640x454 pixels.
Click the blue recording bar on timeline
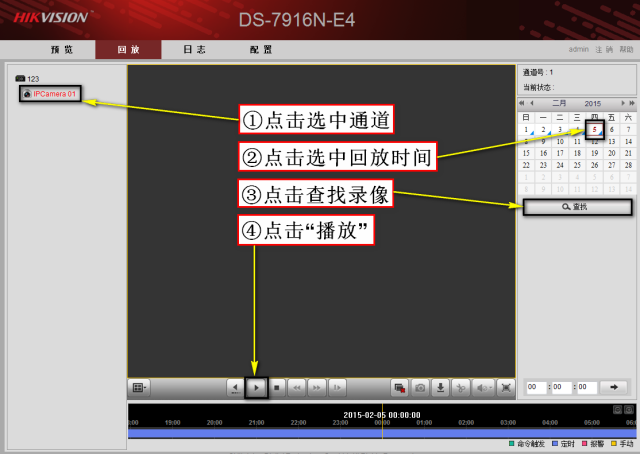coord(382,433)
